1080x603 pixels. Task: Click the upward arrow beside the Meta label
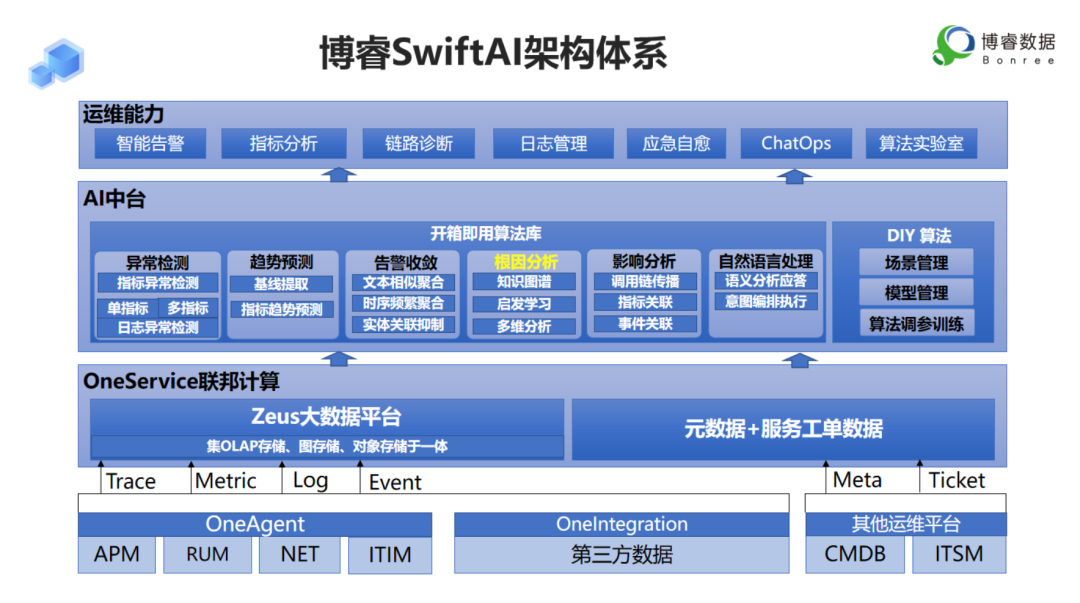pyautogui.click(x=826, y=478)
